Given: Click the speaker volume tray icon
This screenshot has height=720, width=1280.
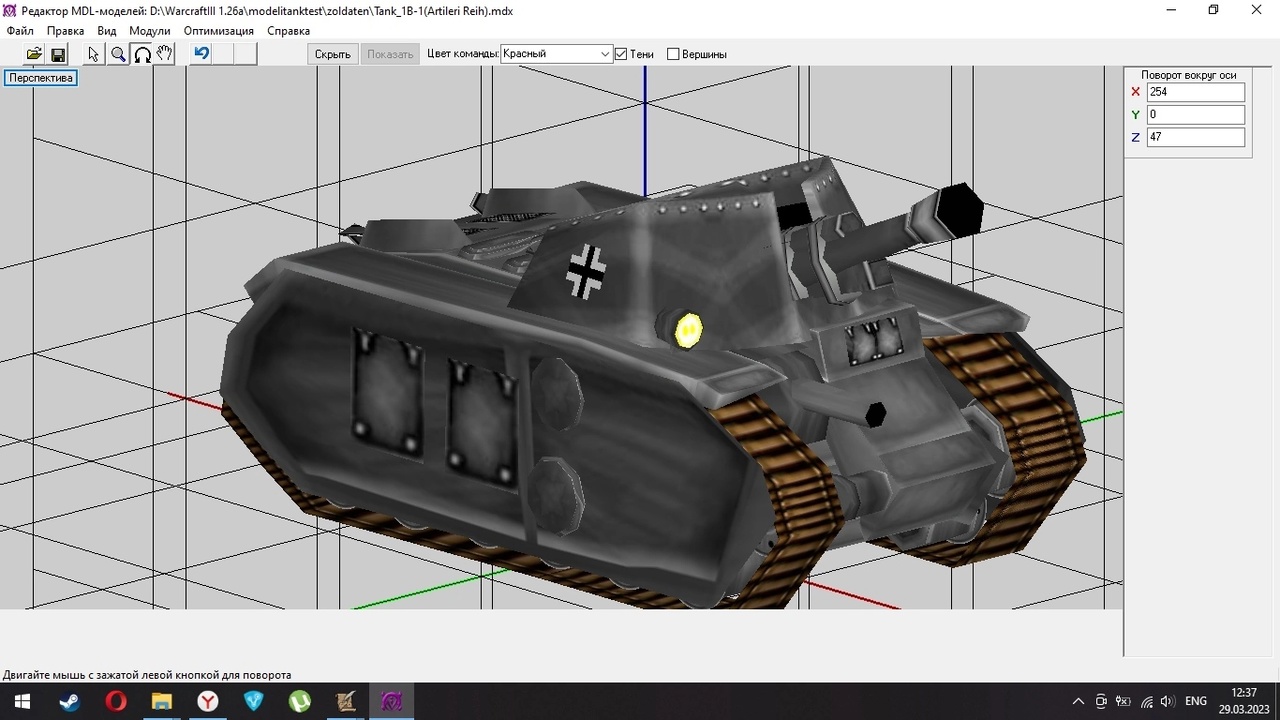Looking at the screenshot, I should [1167, 701].
